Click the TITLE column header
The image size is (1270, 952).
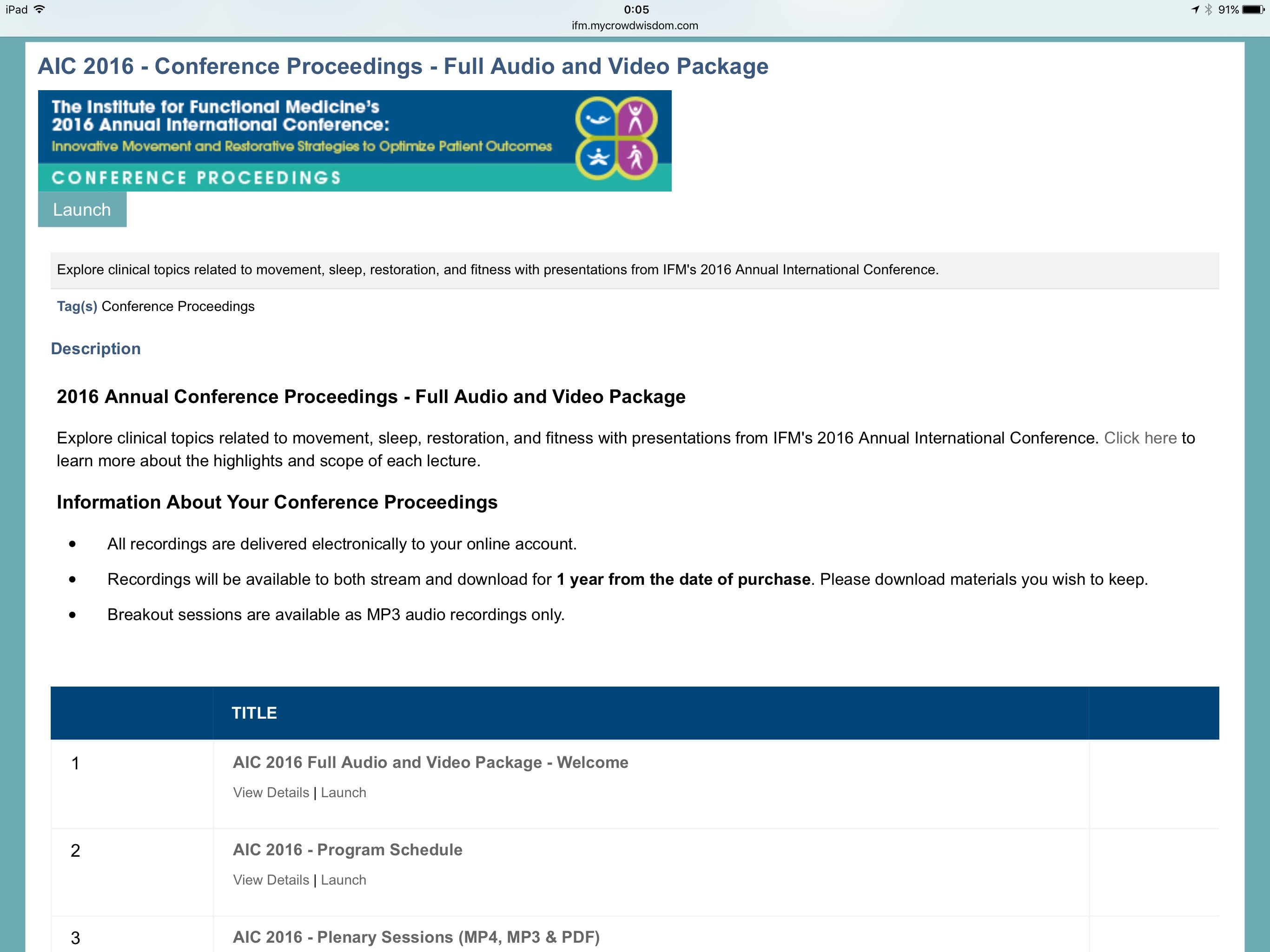pos(254,713)
